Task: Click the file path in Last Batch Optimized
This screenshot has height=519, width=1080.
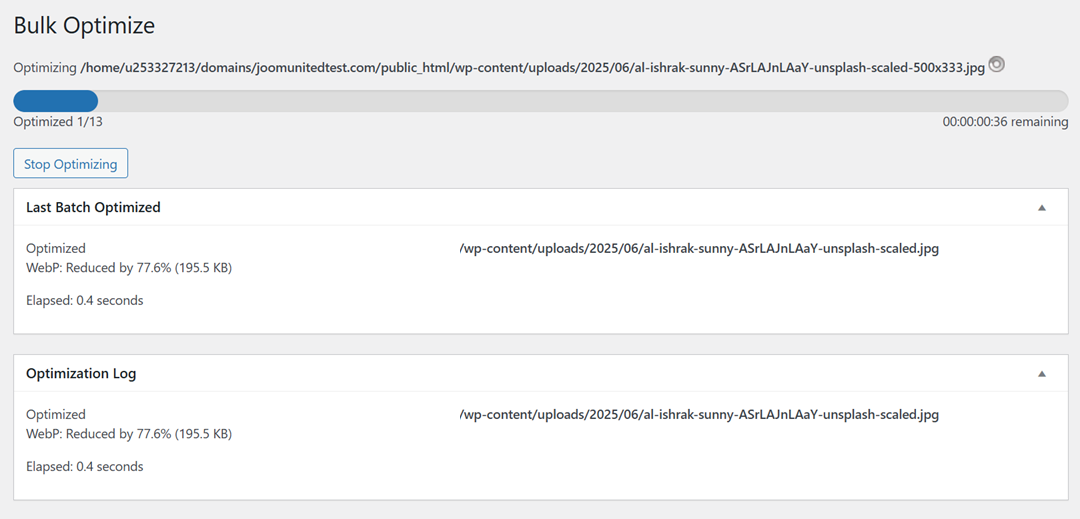Action: point(699,248)
